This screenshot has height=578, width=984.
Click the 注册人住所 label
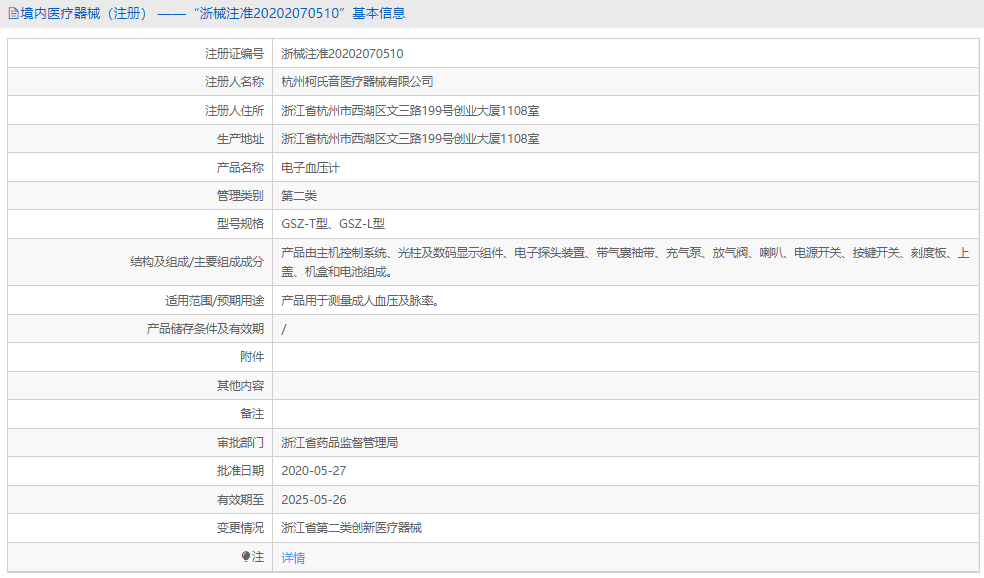pyautogui.click(x=235, y=110)
